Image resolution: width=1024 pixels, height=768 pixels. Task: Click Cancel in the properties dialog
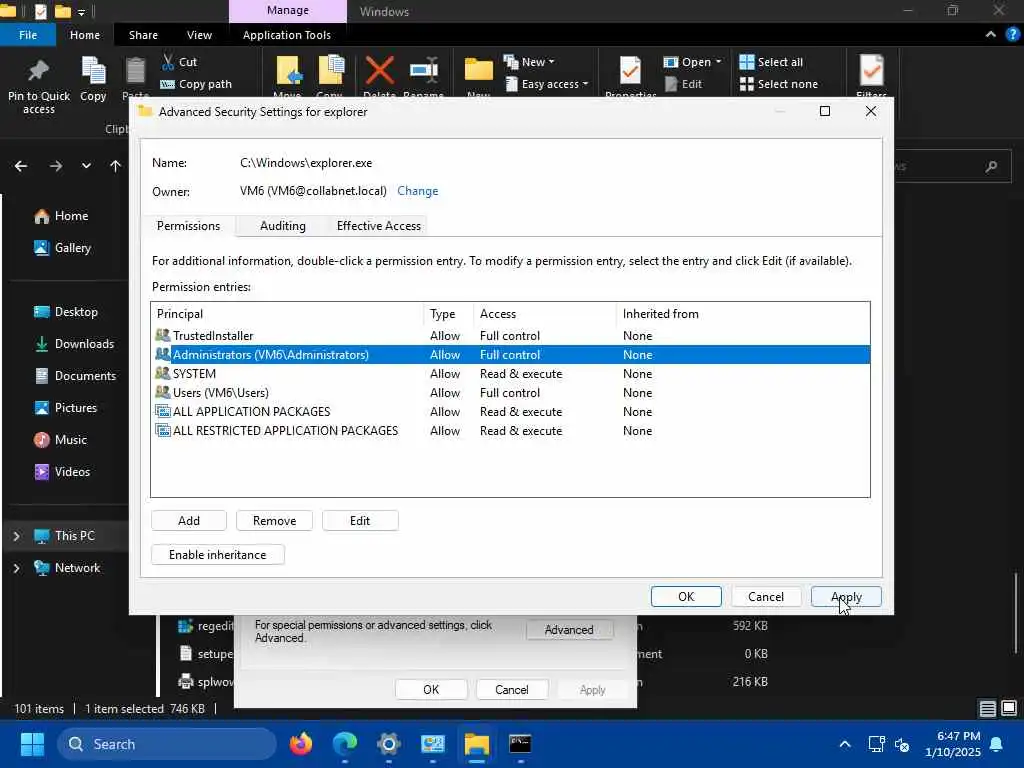coord(512,690)
